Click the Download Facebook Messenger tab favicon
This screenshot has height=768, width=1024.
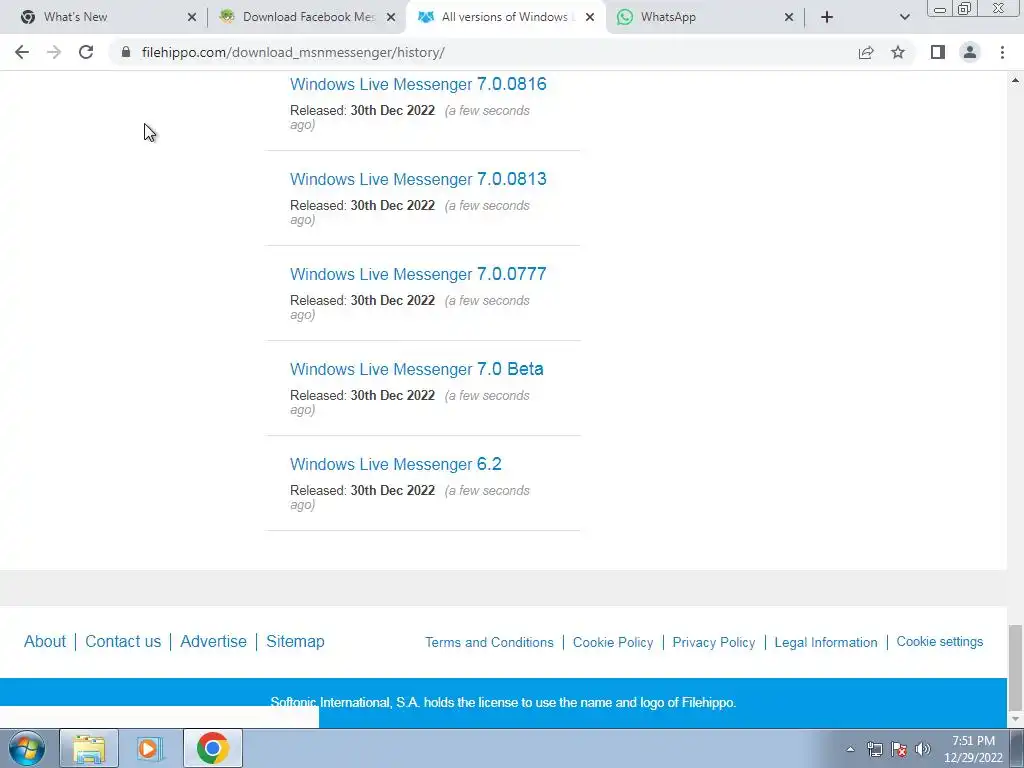[227, 17]
